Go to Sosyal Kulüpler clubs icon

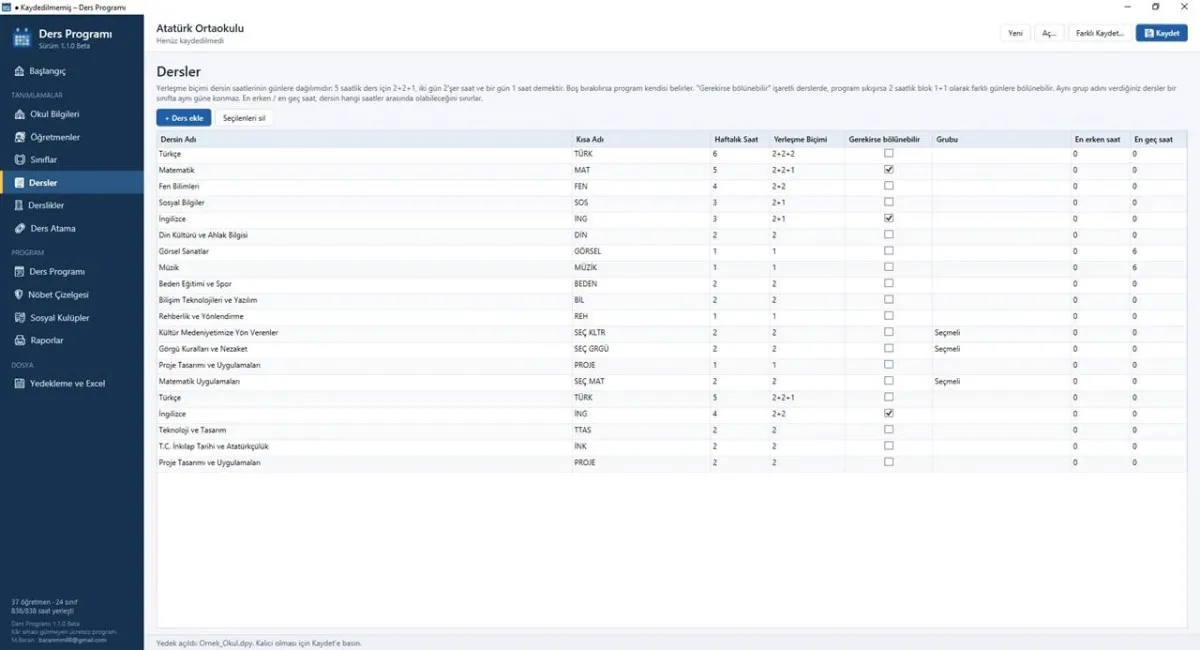point(20,318)
